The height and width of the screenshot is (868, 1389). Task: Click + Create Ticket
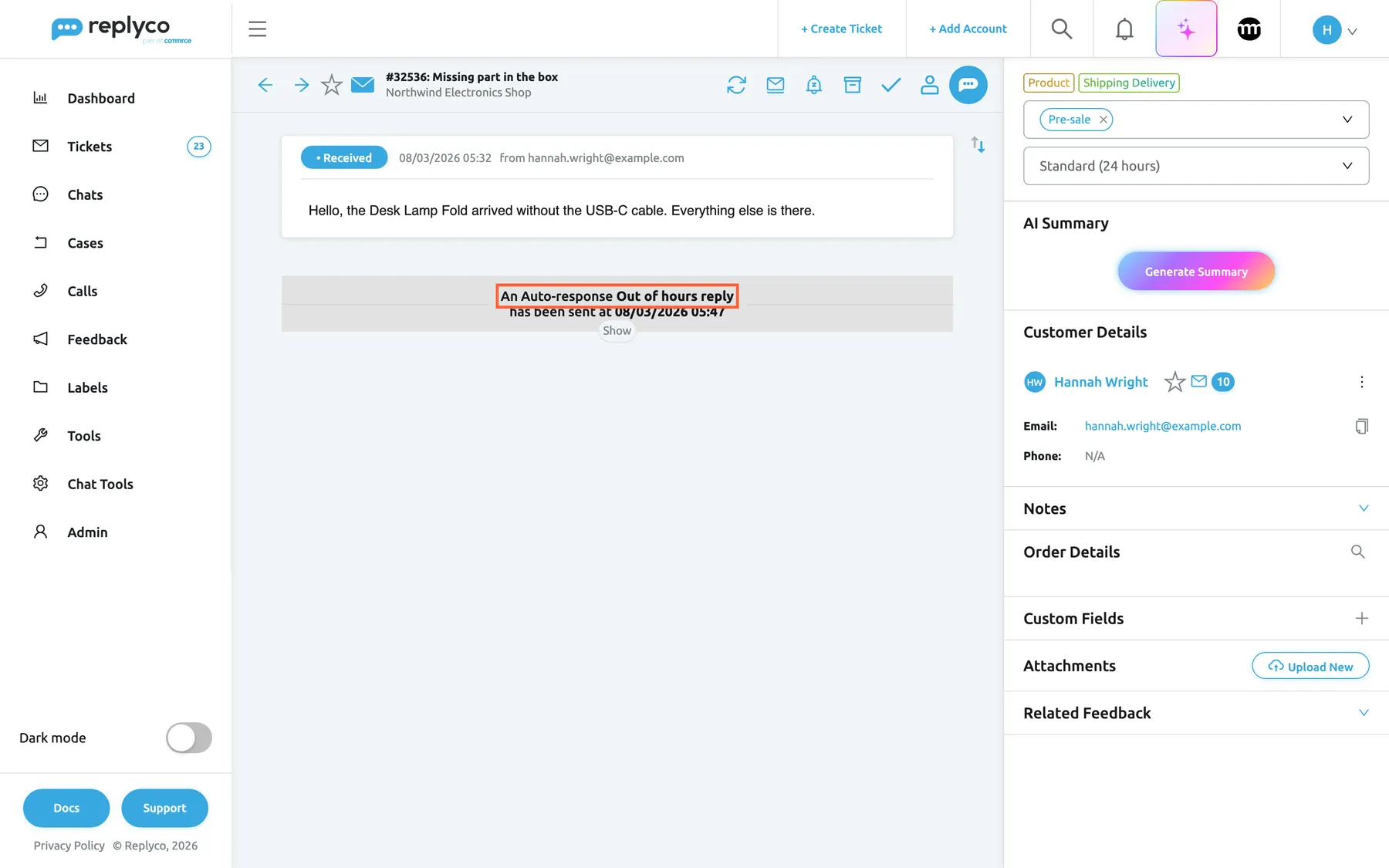pyautogui.click(x=841, y=29)
